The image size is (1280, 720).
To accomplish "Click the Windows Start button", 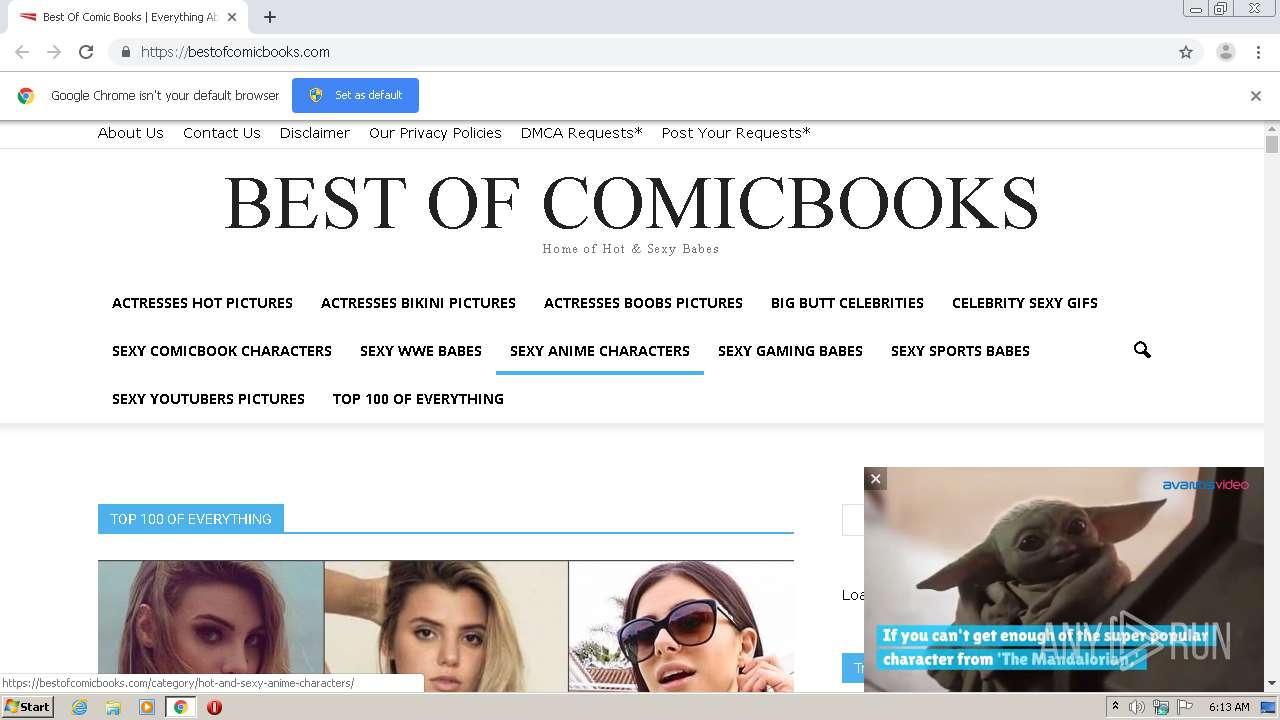I will [27, 707].
